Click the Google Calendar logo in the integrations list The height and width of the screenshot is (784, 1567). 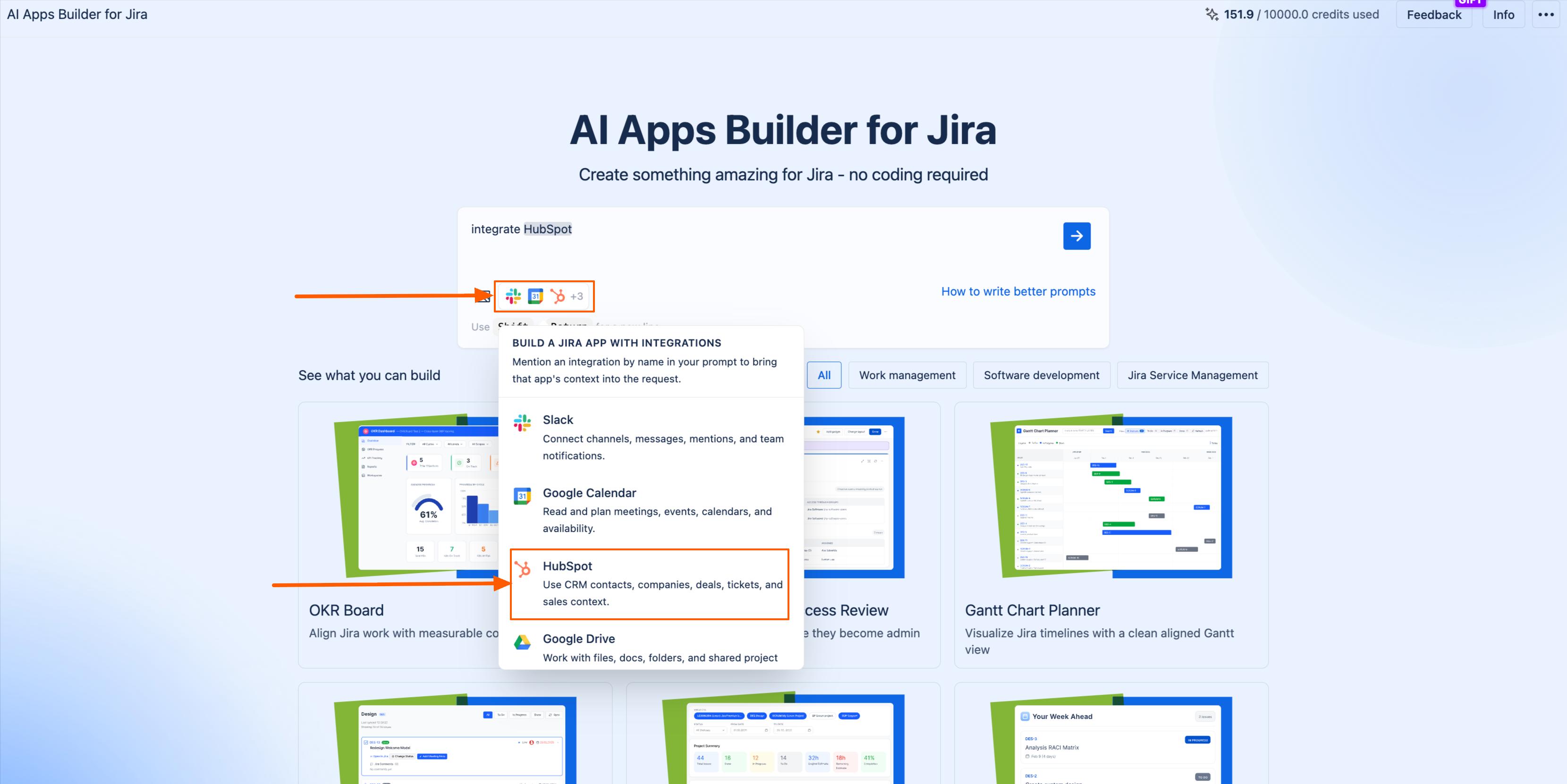click(x=522, y=496)
